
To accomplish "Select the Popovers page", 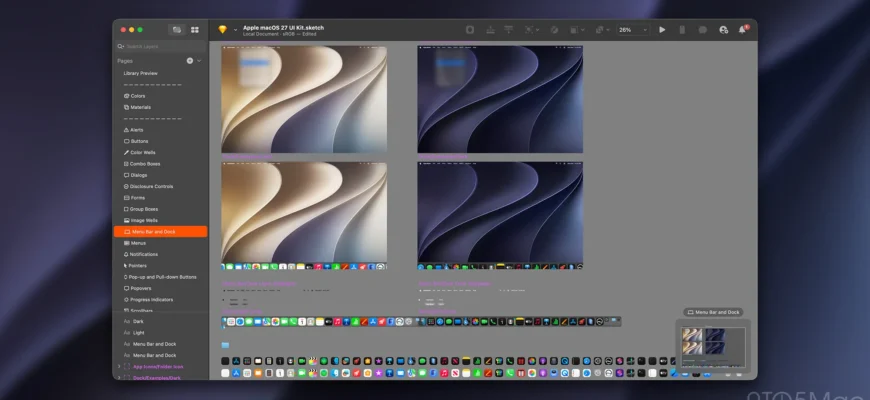I will tap(160, 288).
